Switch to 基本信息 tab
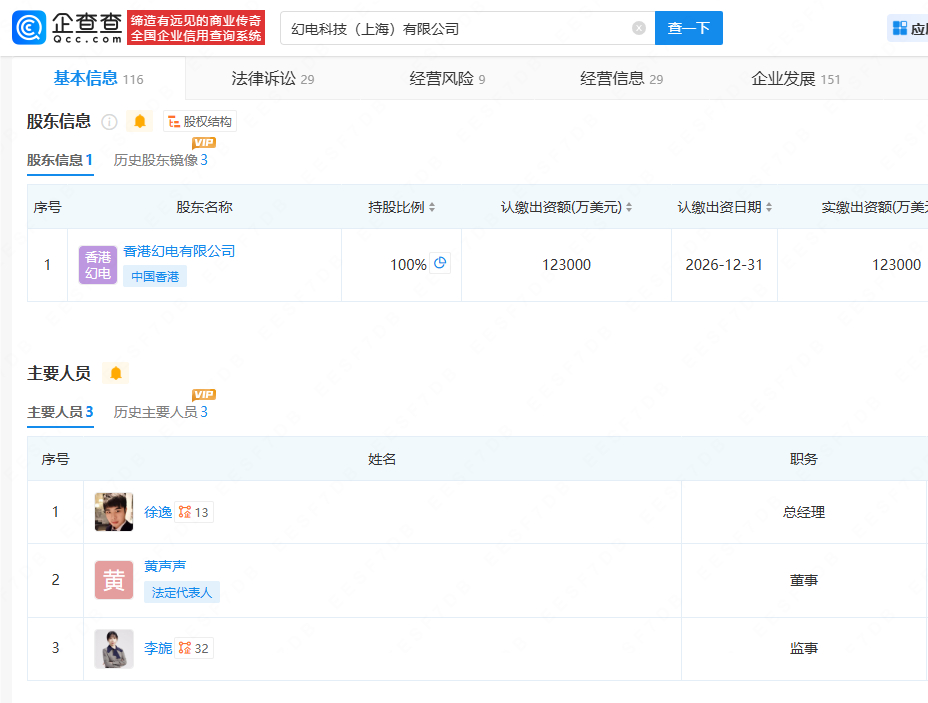The width and height of the screenshot is (928, 703). [98, 78]
